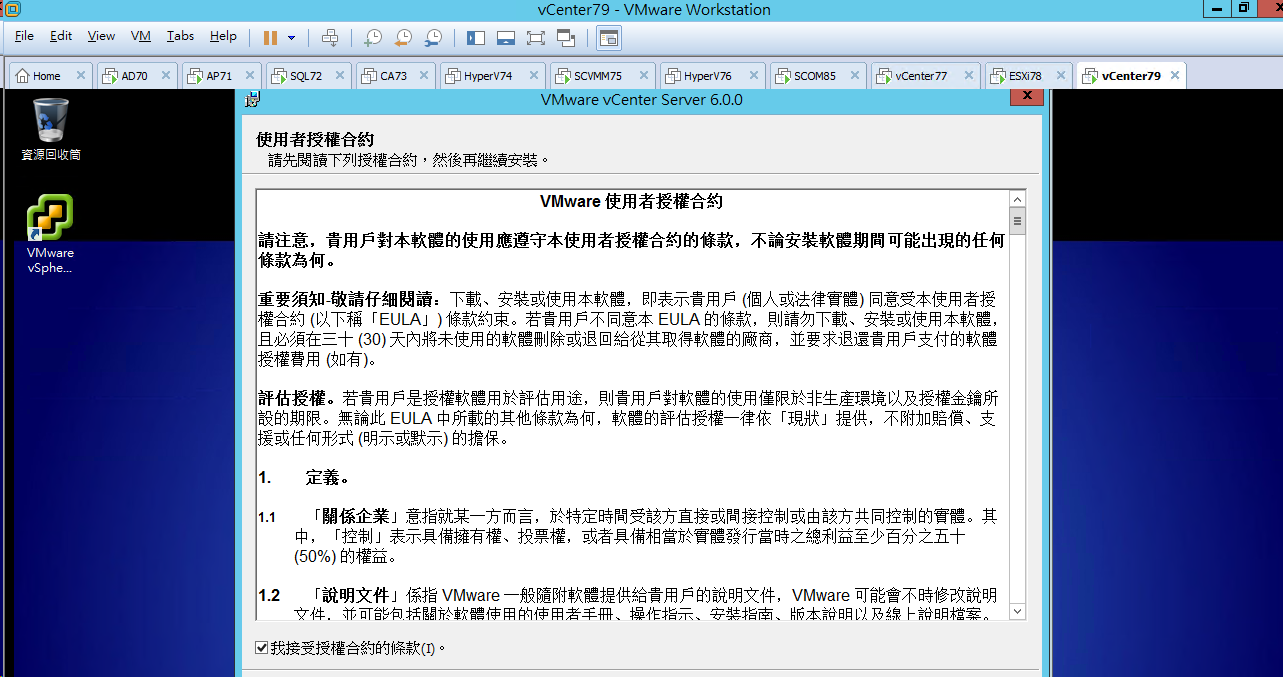Open the snapshot manager wrench icon
The width and height of the screenshot is (1283, 677).
pyautogui.click(x=433, y=37)
